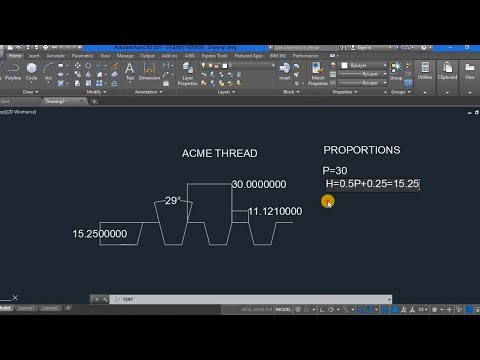Toggle ortho mode in status bar
Viewport: 480px width, 360px height.
[322, 310]
